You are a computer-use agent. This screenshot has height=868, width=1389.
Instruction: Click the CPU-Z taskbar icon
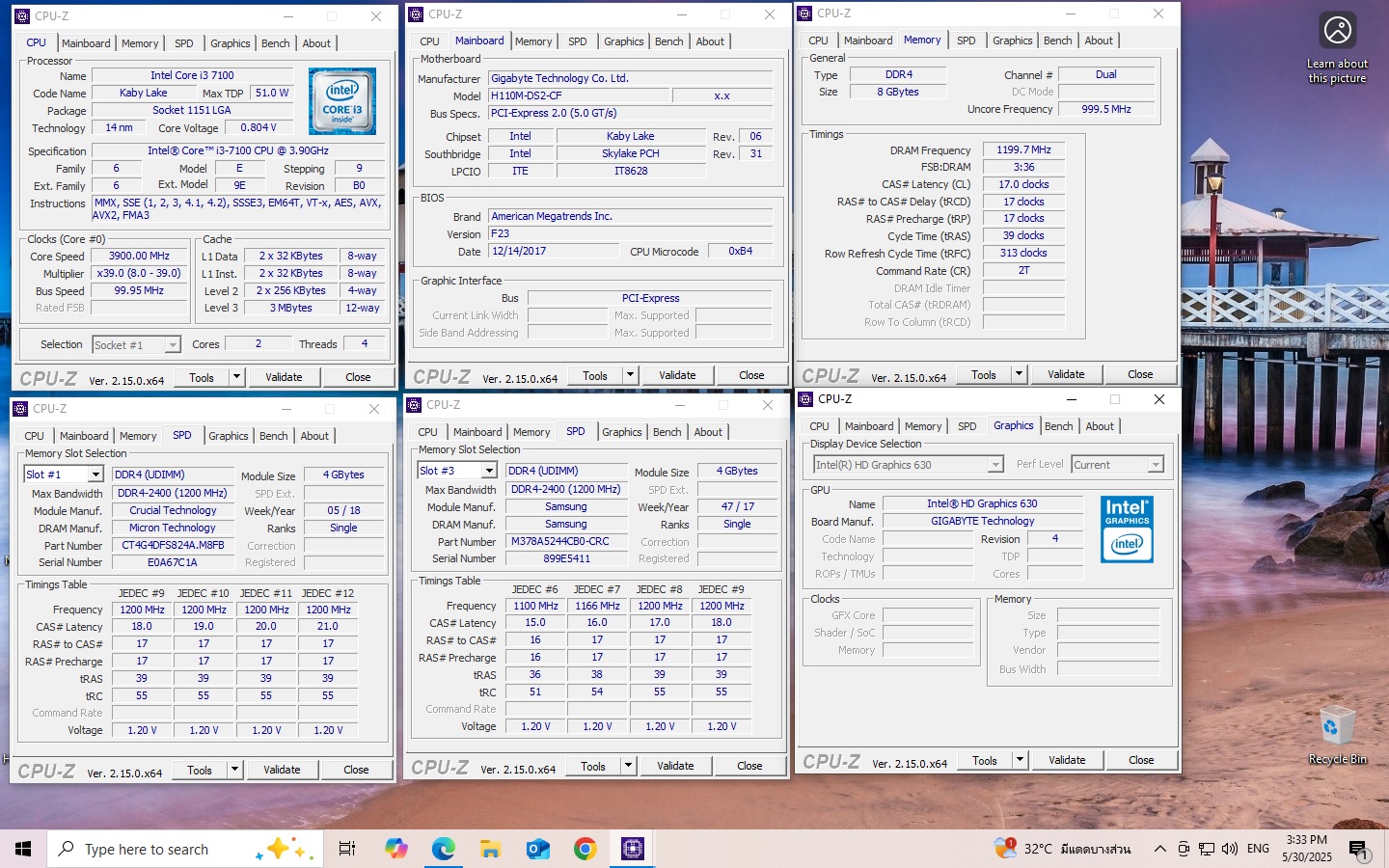pyautogui.click(x=632, y=849)
